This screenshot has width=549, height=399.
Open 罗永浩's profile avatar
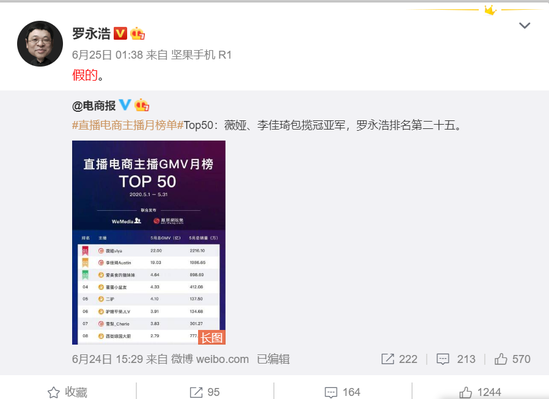[40, 43]
